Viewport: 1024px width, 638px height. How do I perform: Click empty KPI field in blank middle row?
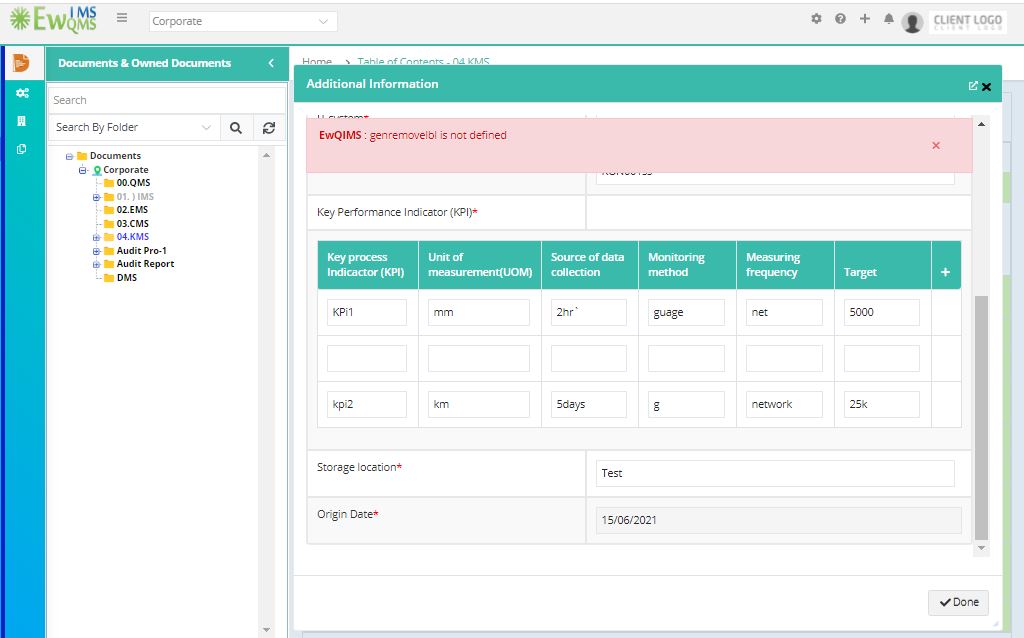click(367, 359)
